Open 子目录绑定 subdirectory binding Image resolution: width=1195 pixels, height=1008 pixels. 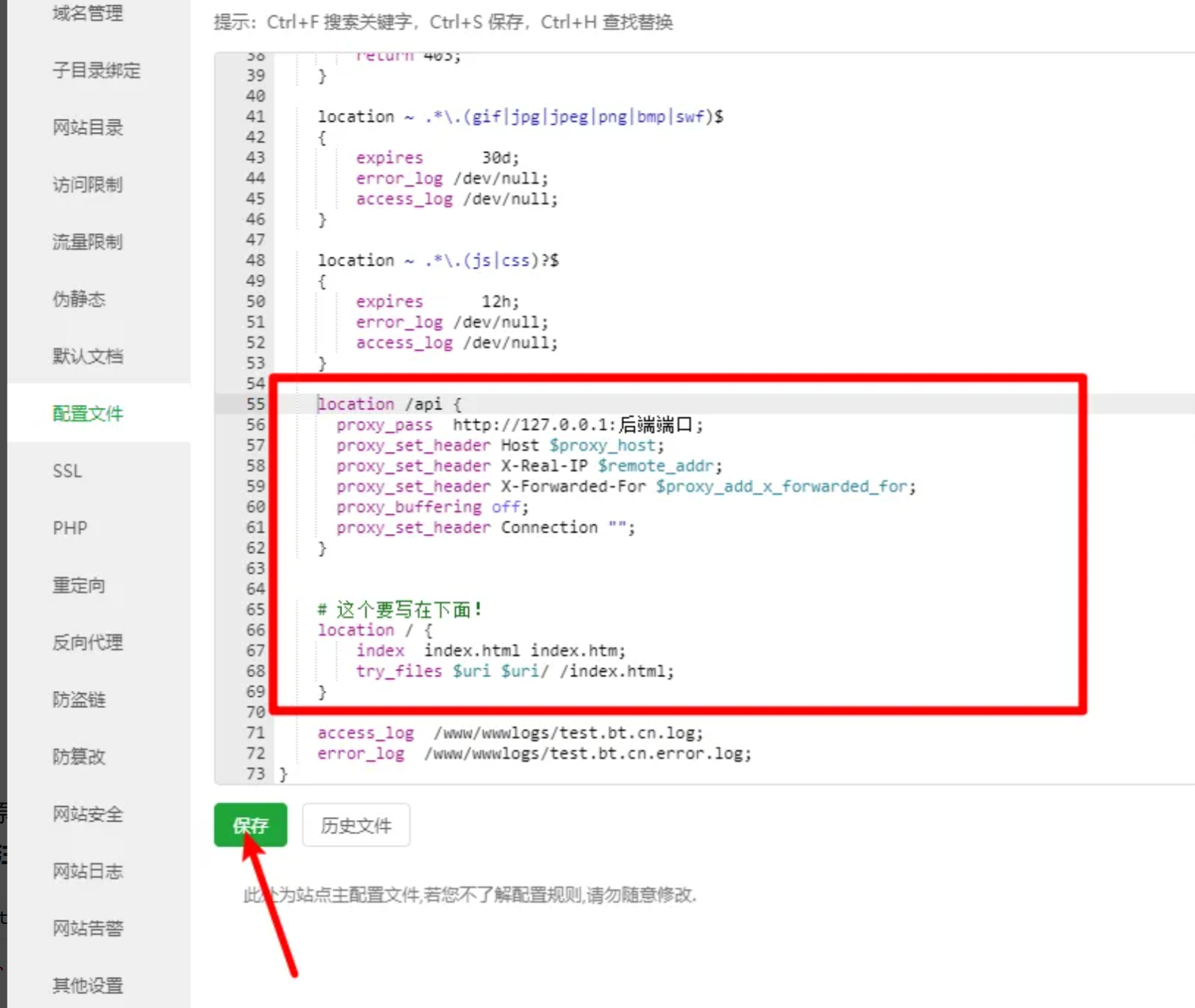pyautogui.click(x=97, y=71)
